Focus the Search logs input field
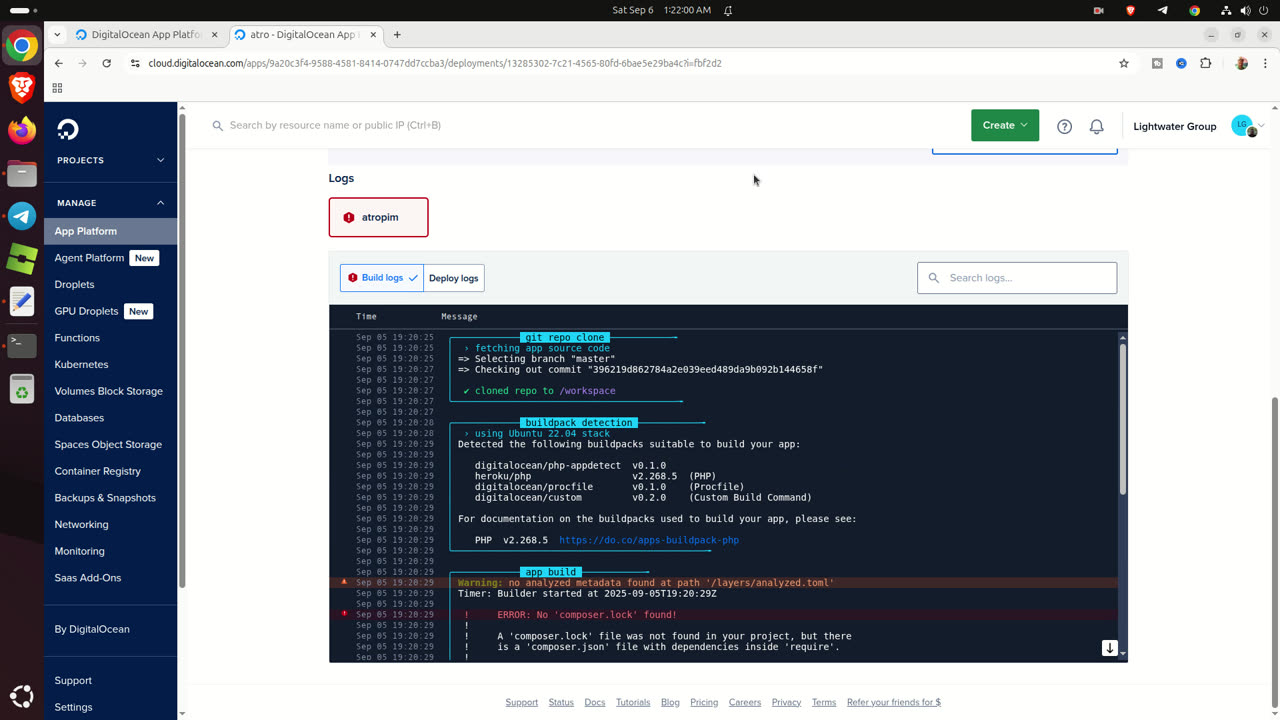Screen dimensions: 1280x720 1017,278
